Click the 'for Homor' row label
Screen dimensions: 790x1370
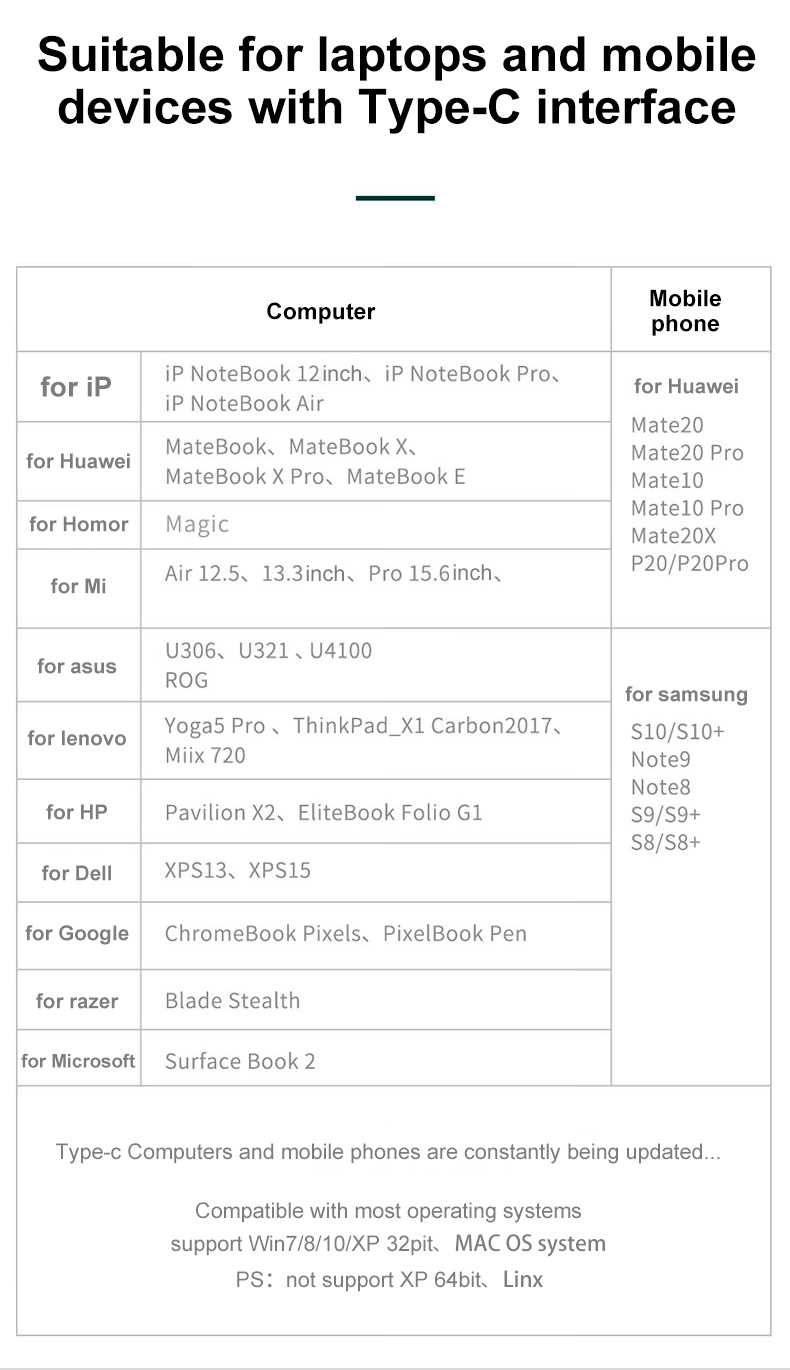pyautogui.click(x=79, y=524)
